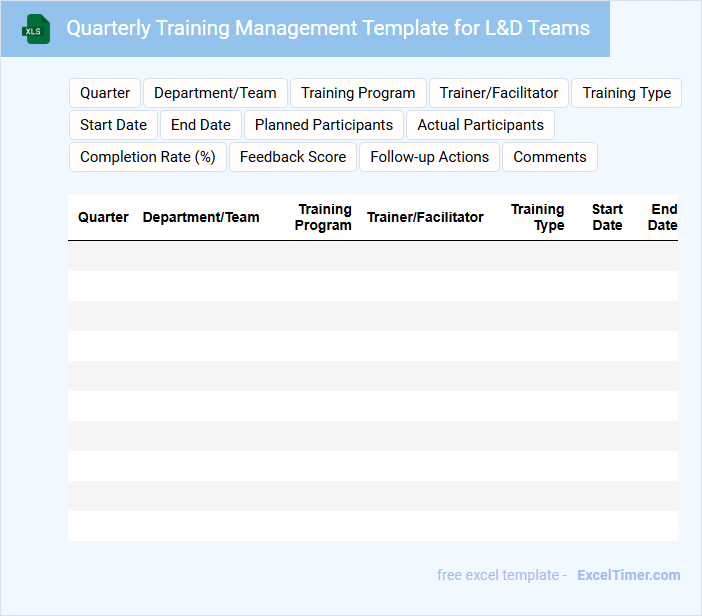Select the Trainer/Facilitator tag chip
The width and height of the screenshot is (702, 616).
(499, 93)
